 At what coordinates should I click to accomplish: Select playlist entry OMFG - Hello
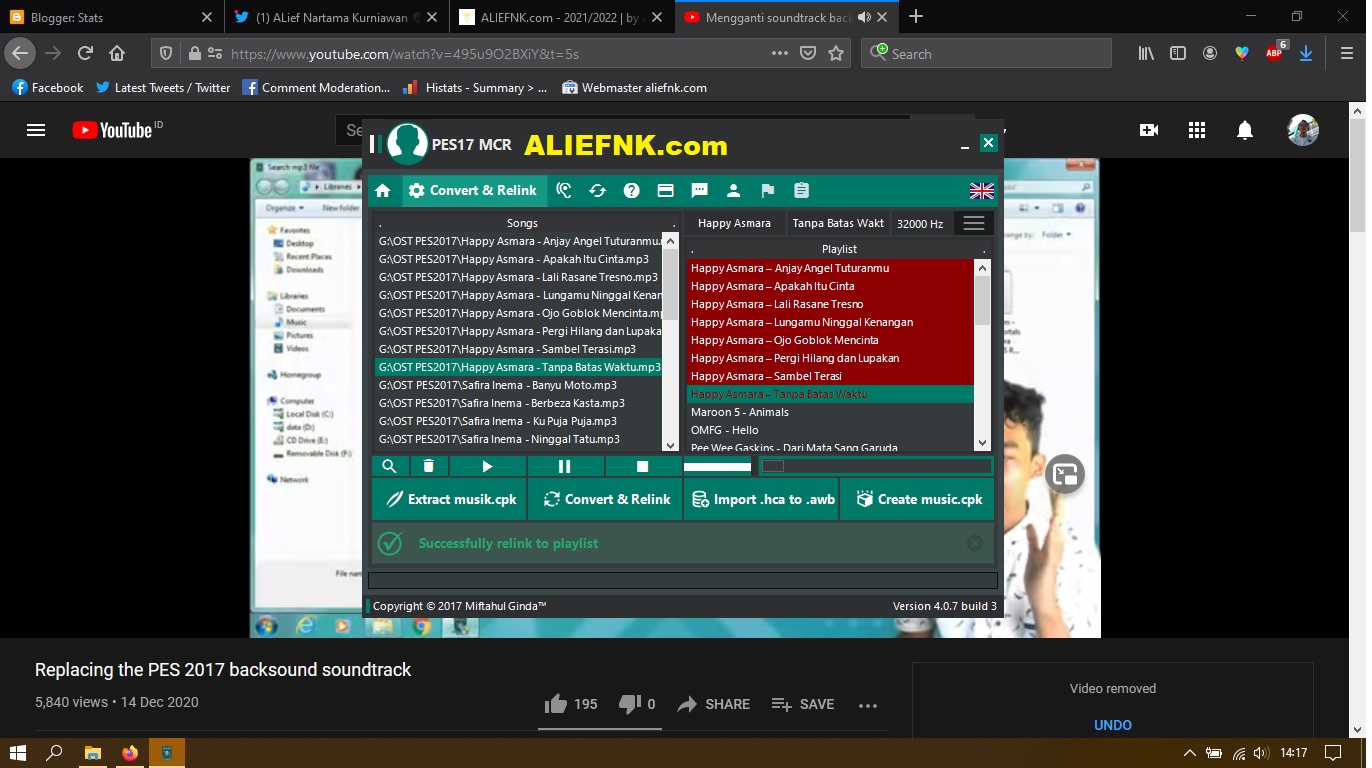click(830, 430)
